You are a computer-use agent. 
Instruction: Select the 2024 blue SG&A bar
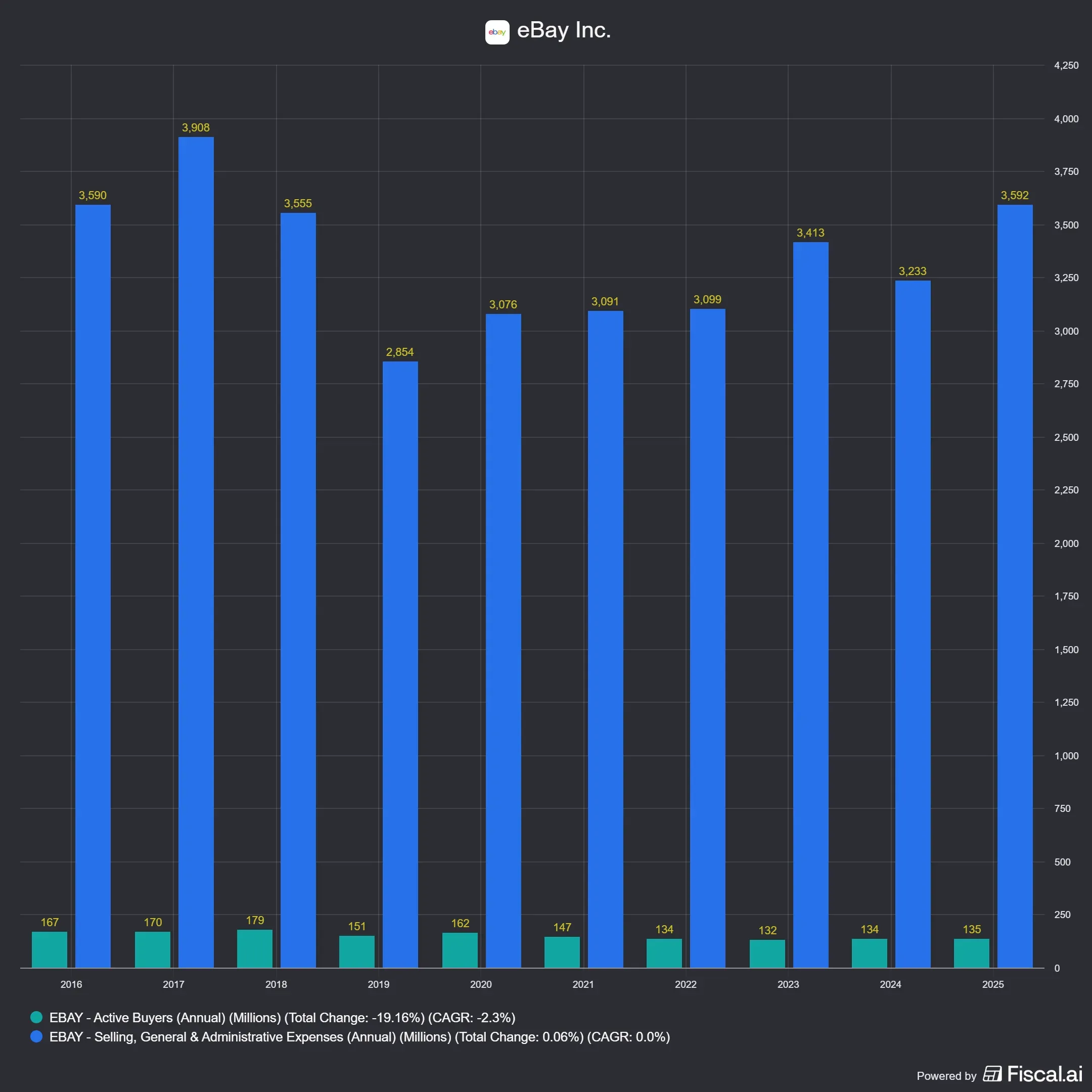pos(913,624)
